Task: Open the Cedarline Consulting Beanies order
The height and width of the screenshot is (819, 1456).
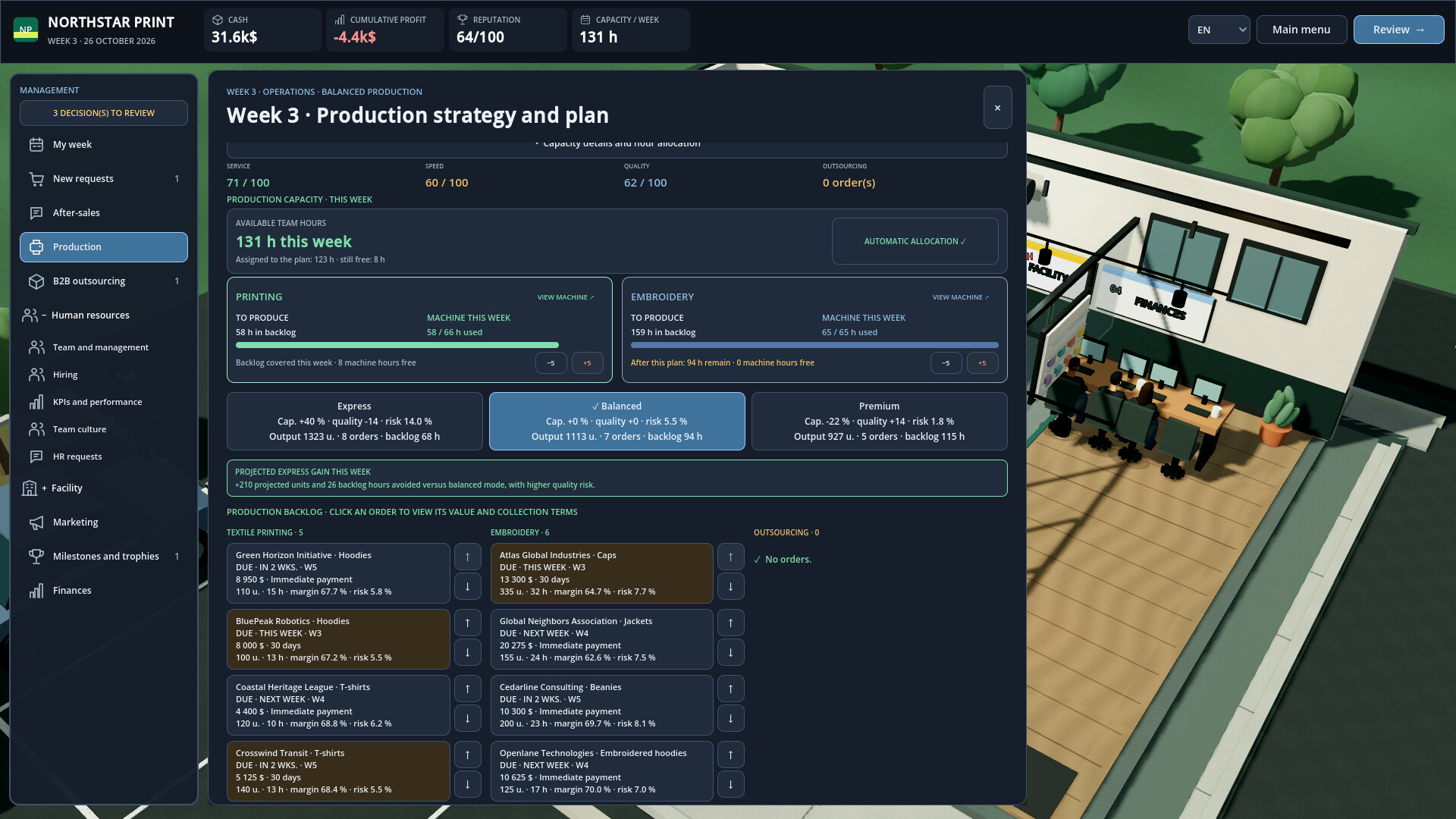Action: point(601,705)
